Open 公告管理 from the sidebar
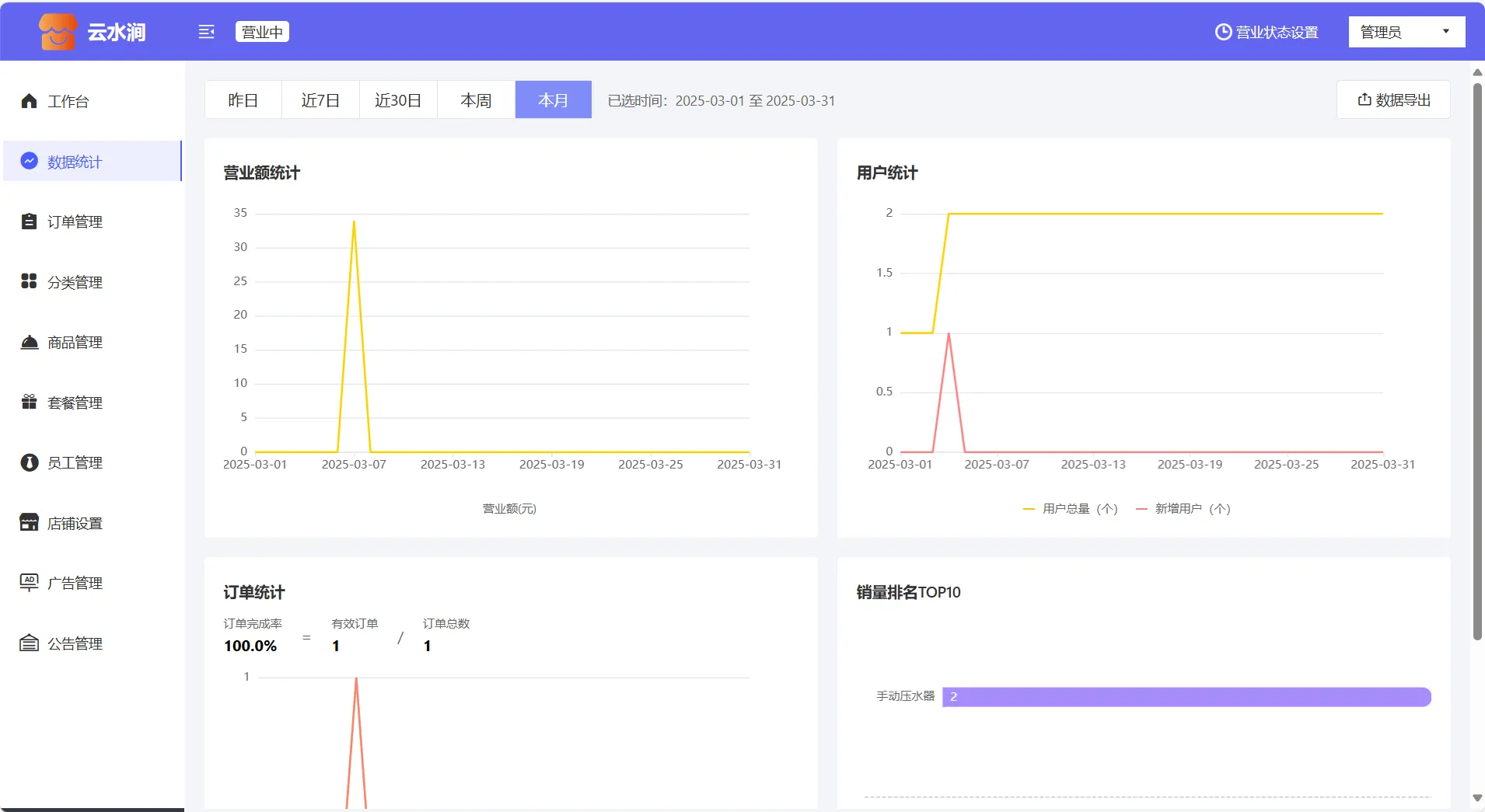Screen dimensions: 1485x812 click(x=75, y=643)
